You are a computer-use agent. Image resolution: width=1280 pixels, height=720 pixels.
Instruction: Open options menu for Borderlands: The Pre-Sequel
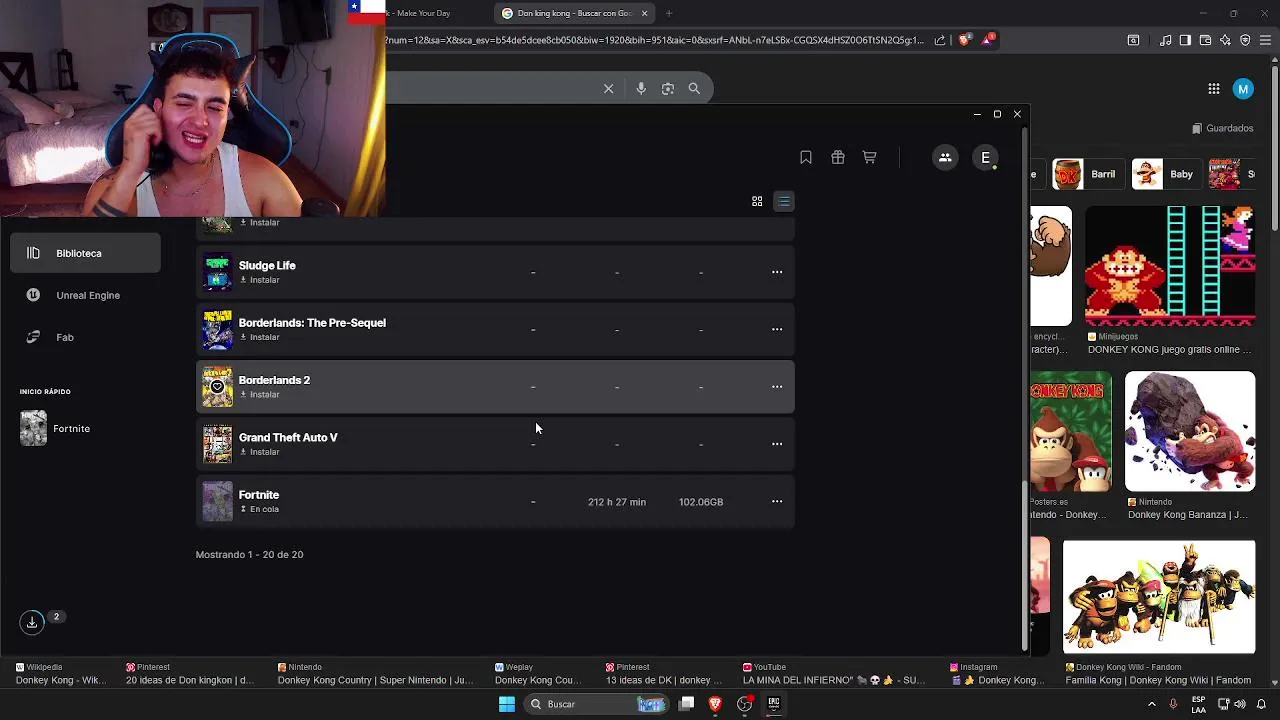(x=777, y=329)
